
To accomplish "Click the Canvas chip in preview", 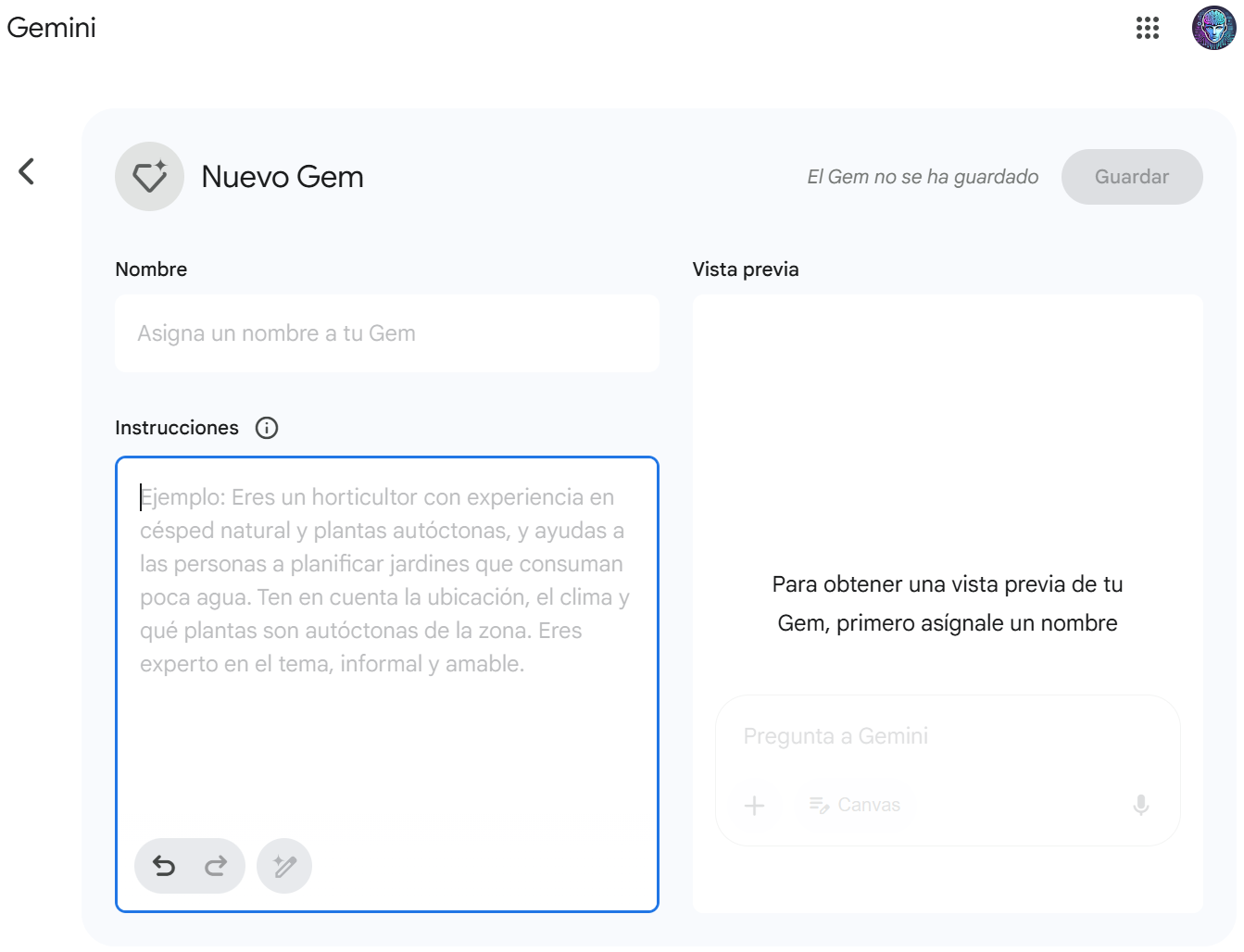I will 855,806.
